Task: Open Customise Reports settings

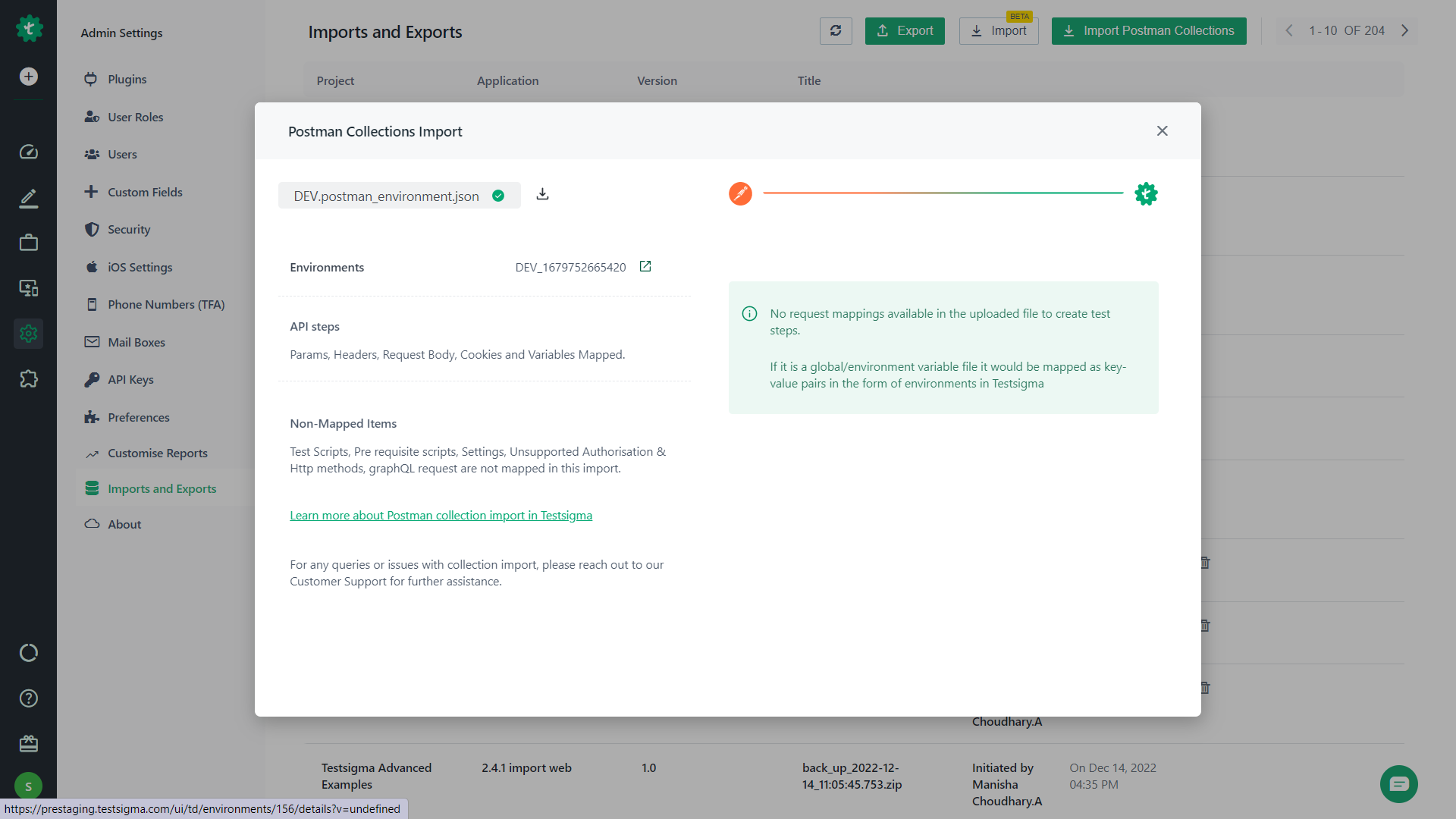Action: point(157,453)
